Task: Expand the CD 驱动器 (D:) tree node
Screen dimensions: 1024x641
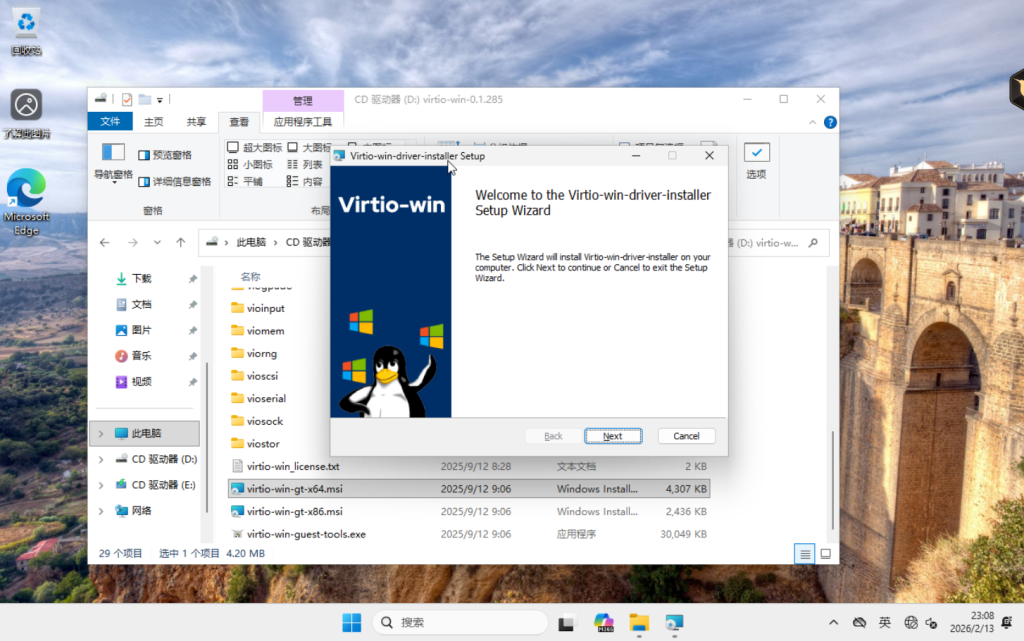Action: [100, 459]
